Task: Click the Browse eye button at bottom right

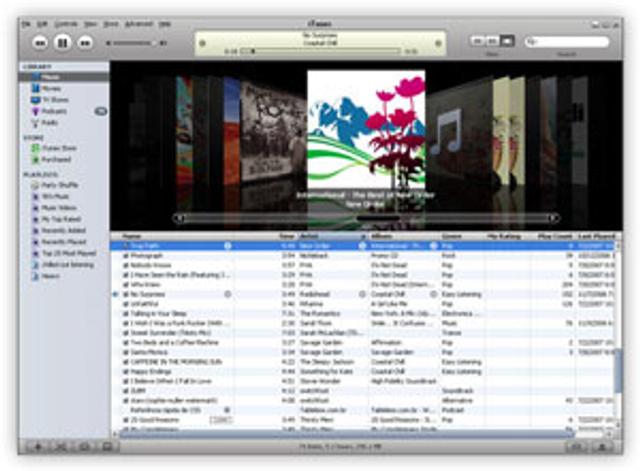Action: tap(576, 447)
